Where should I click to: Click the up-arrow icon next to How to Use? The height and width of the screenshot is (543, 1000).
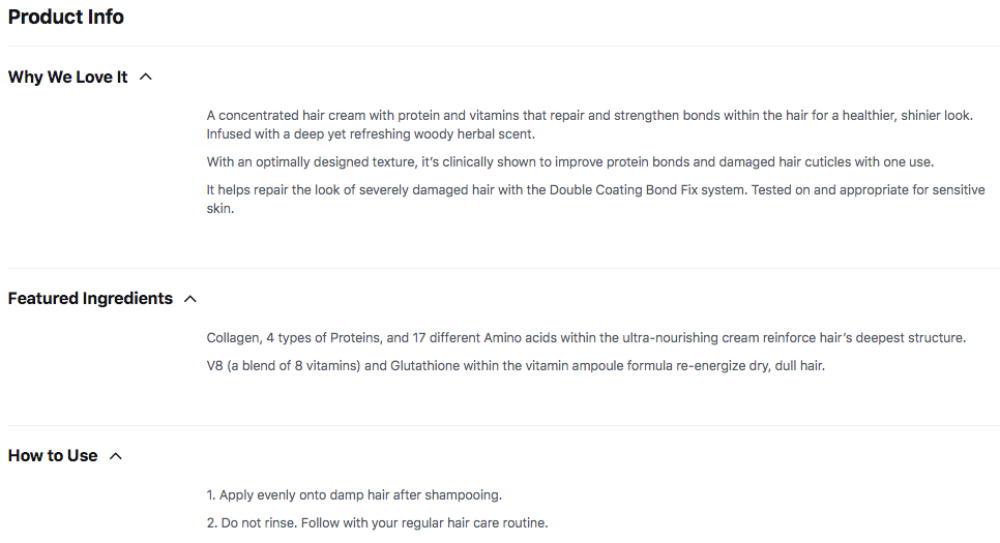(x=115, y=456)
